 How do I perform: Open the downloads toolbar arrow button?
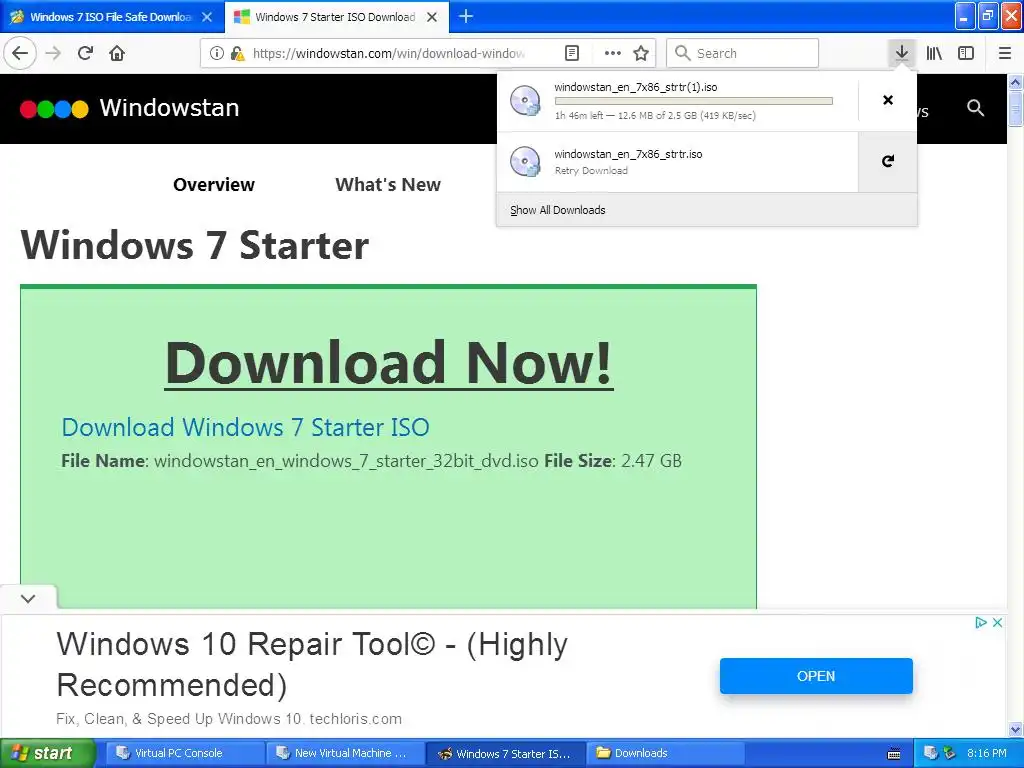tap(901, 53)
